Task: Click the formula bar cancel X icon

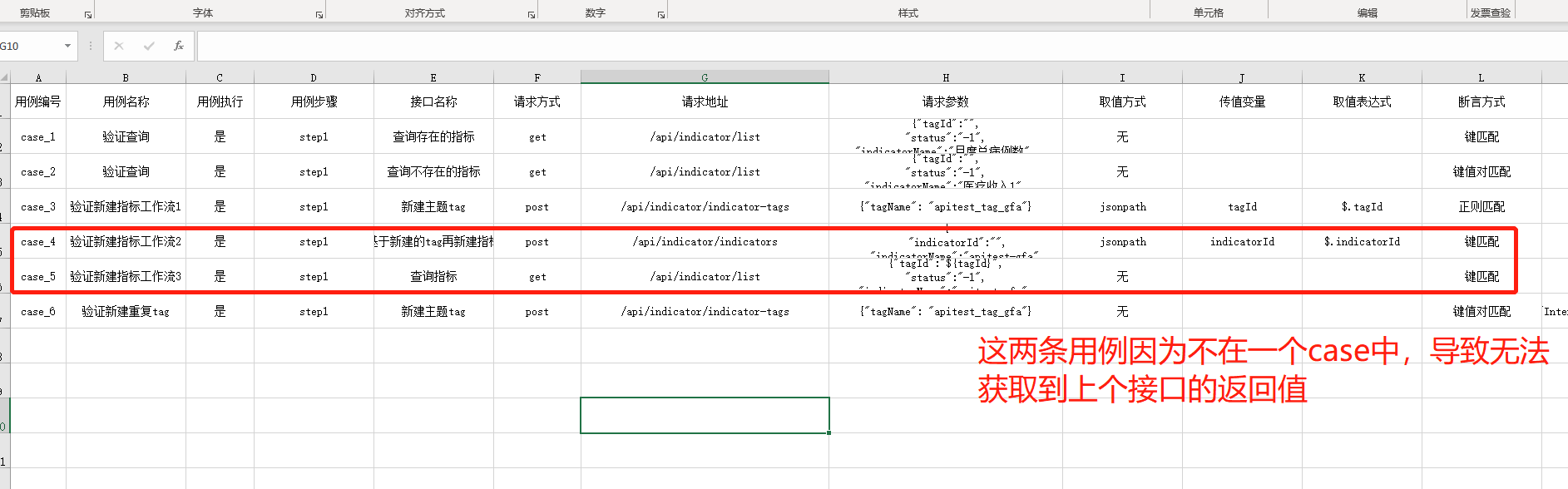Action: [119, 46]
